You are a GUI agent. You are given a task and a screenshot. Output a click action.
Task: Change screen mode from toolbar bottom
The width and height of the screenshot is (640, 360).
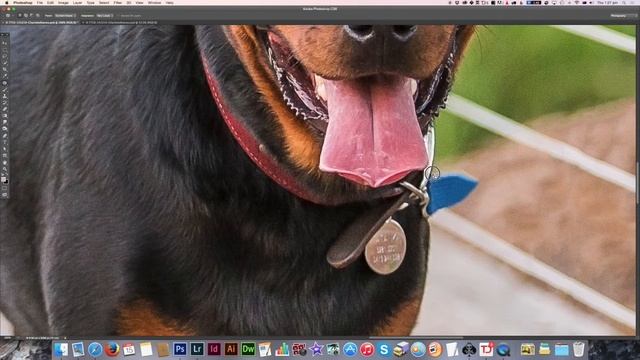coord(4,195)
